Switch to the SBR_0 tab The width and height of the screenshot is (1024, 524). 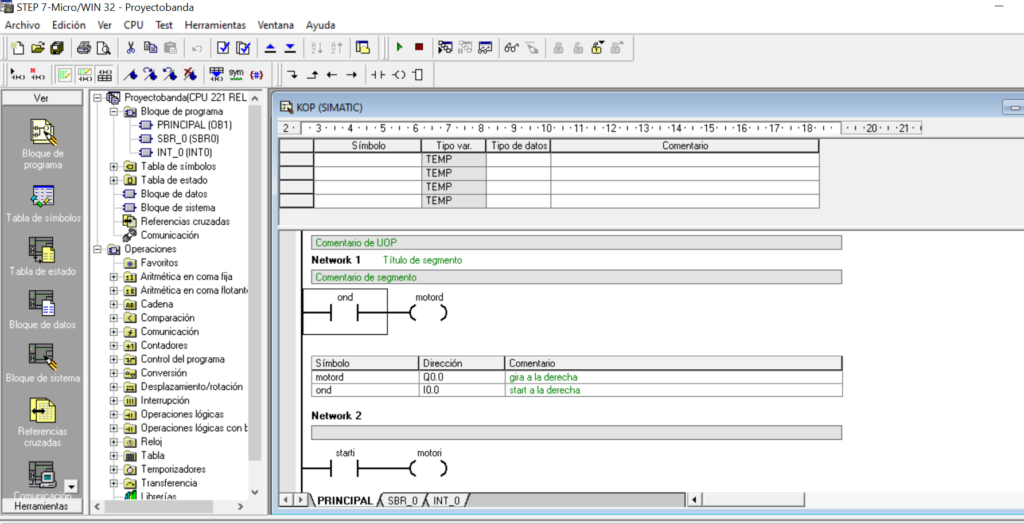402,500
